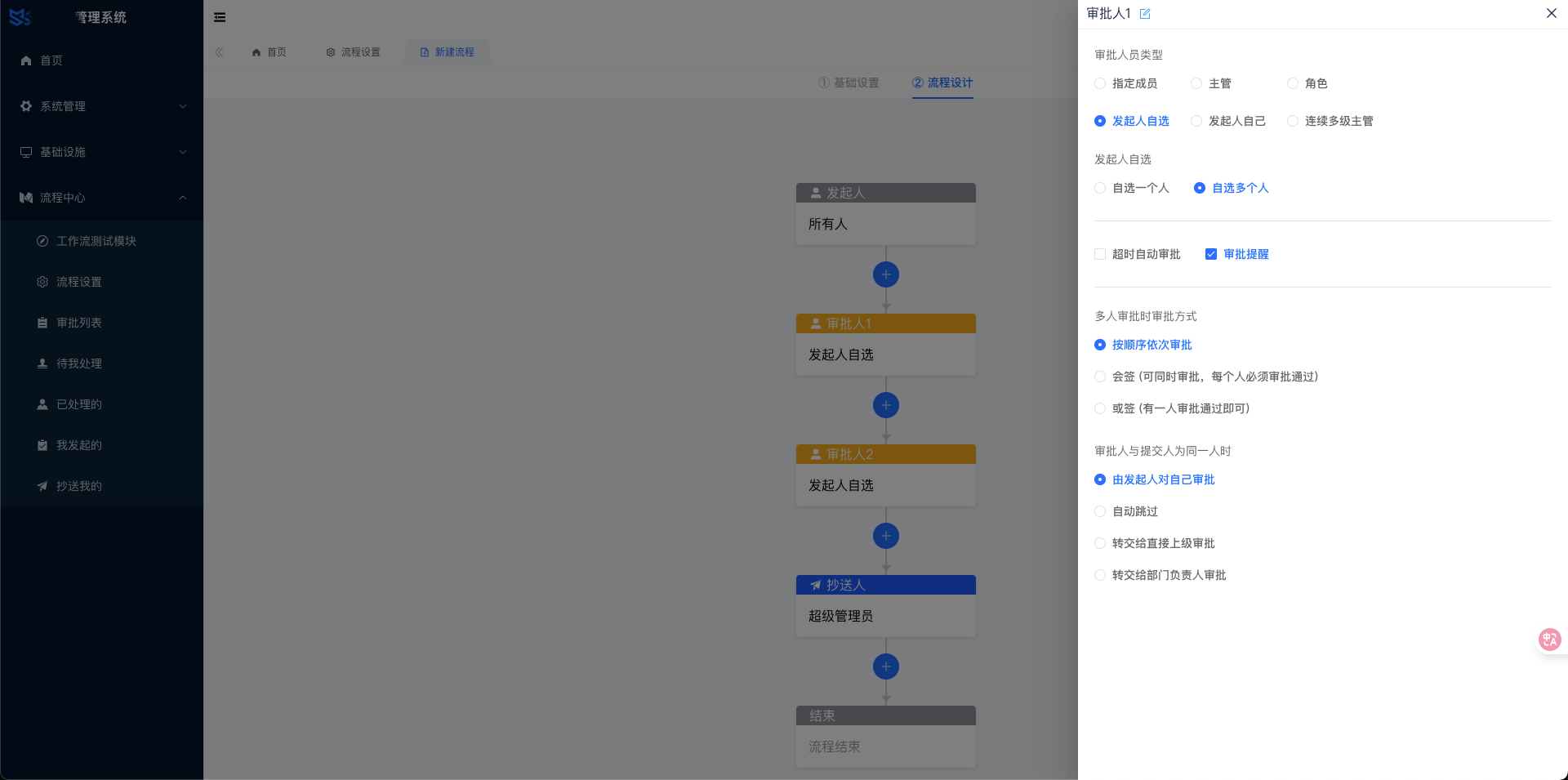Image resolution: width=1568 pixels, height=780 pixels.
Task: Open 首页 in sidebar menu
Action: 101,60
